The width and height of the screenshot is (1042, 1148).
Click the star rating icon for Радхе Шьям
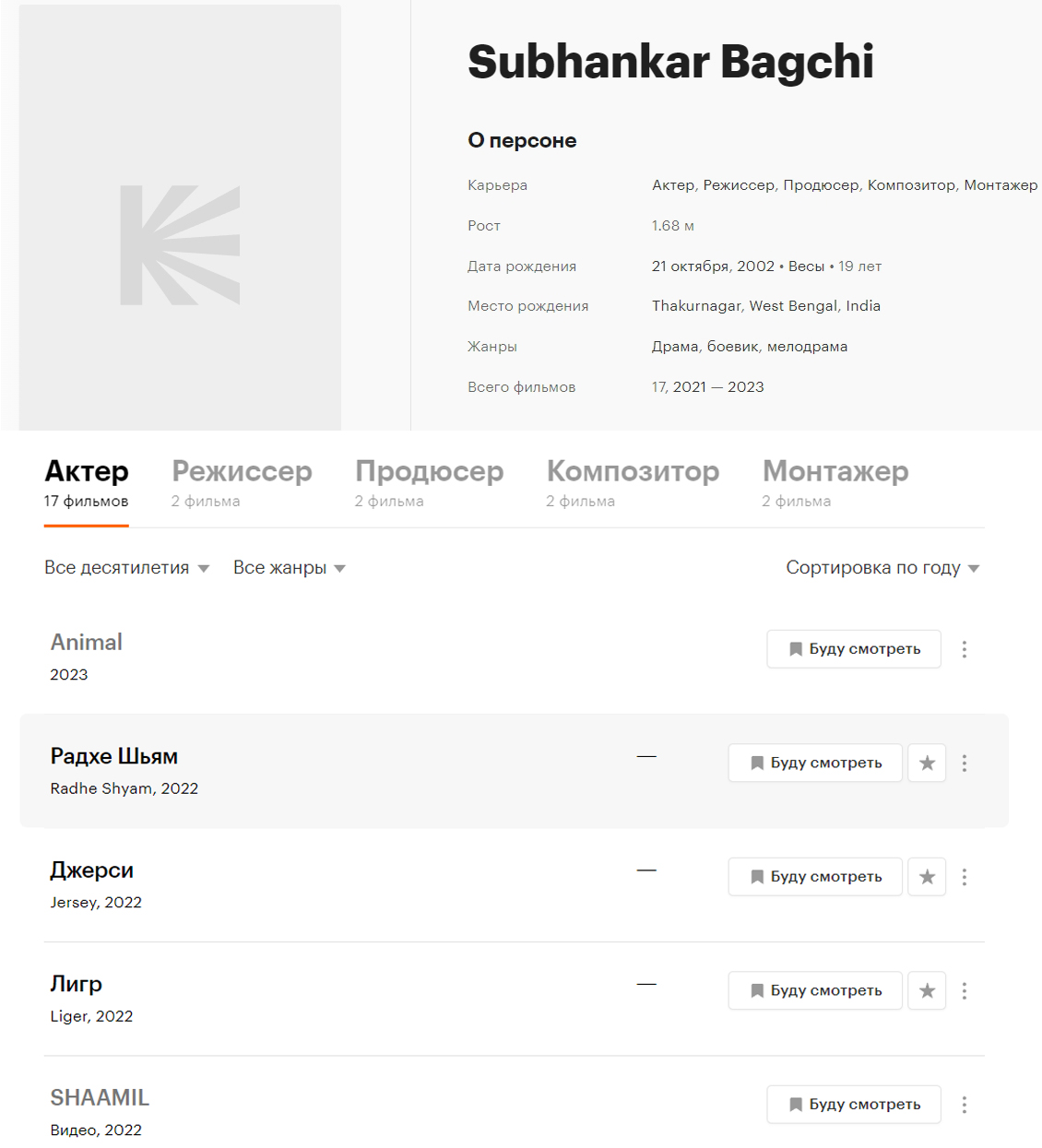tap(927, 763)
